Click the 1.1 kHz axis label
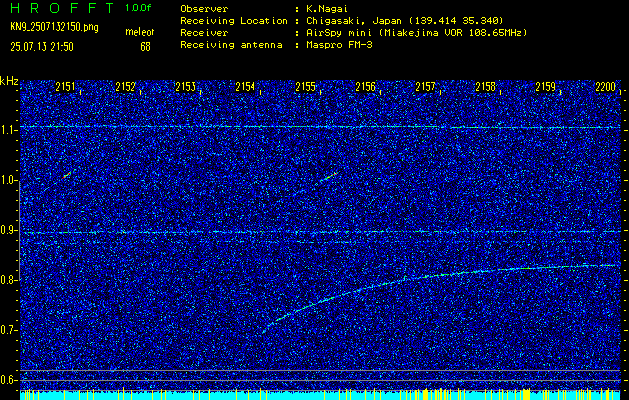 pos(8,130)
